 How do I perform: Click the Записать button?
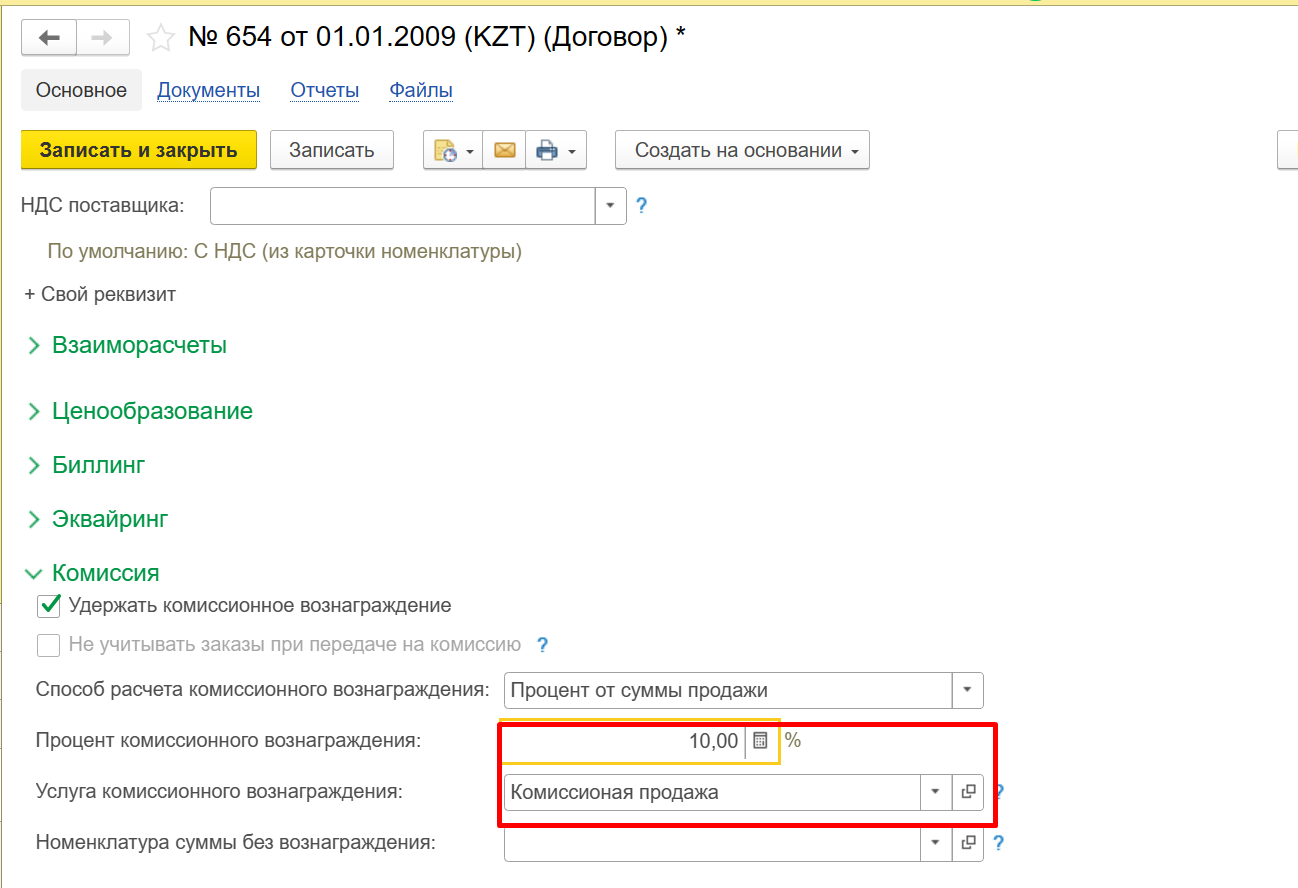[x=332, y=150]
